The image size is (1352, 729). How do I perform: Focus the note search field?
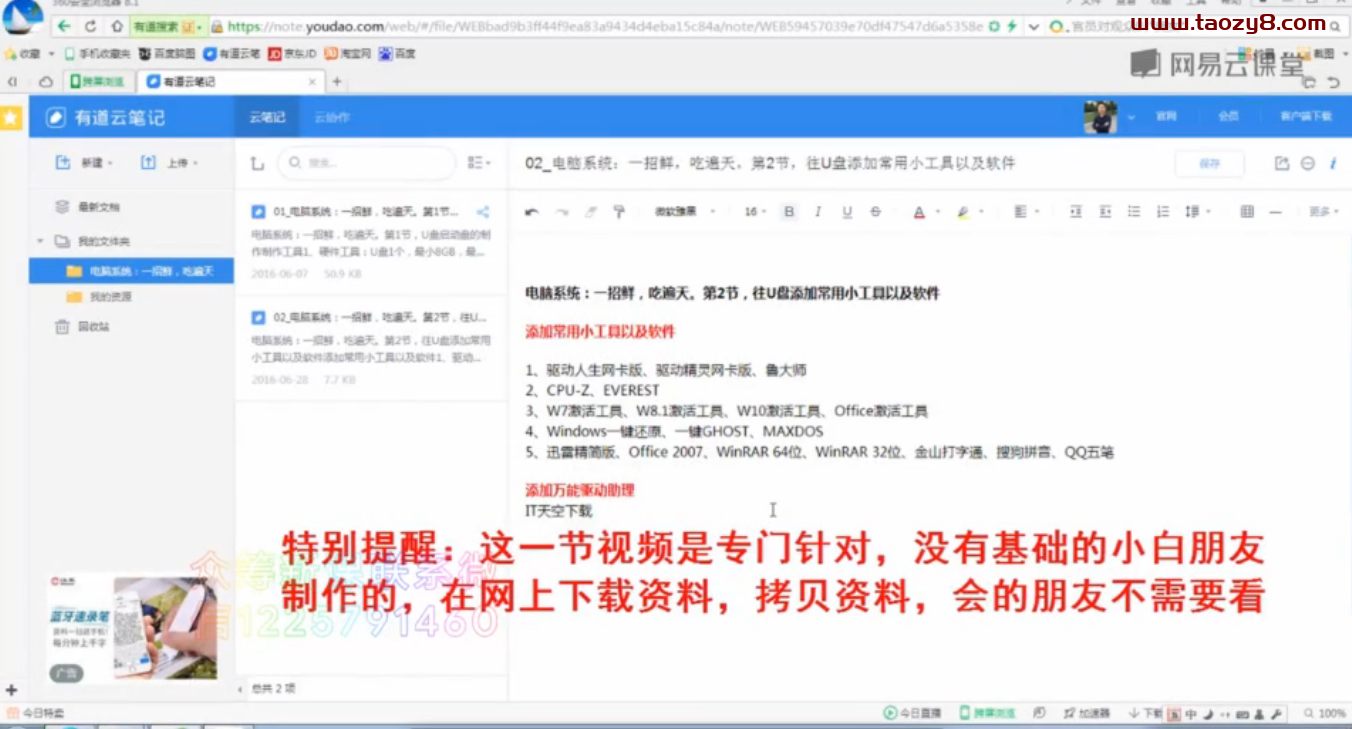coord(364,163)
